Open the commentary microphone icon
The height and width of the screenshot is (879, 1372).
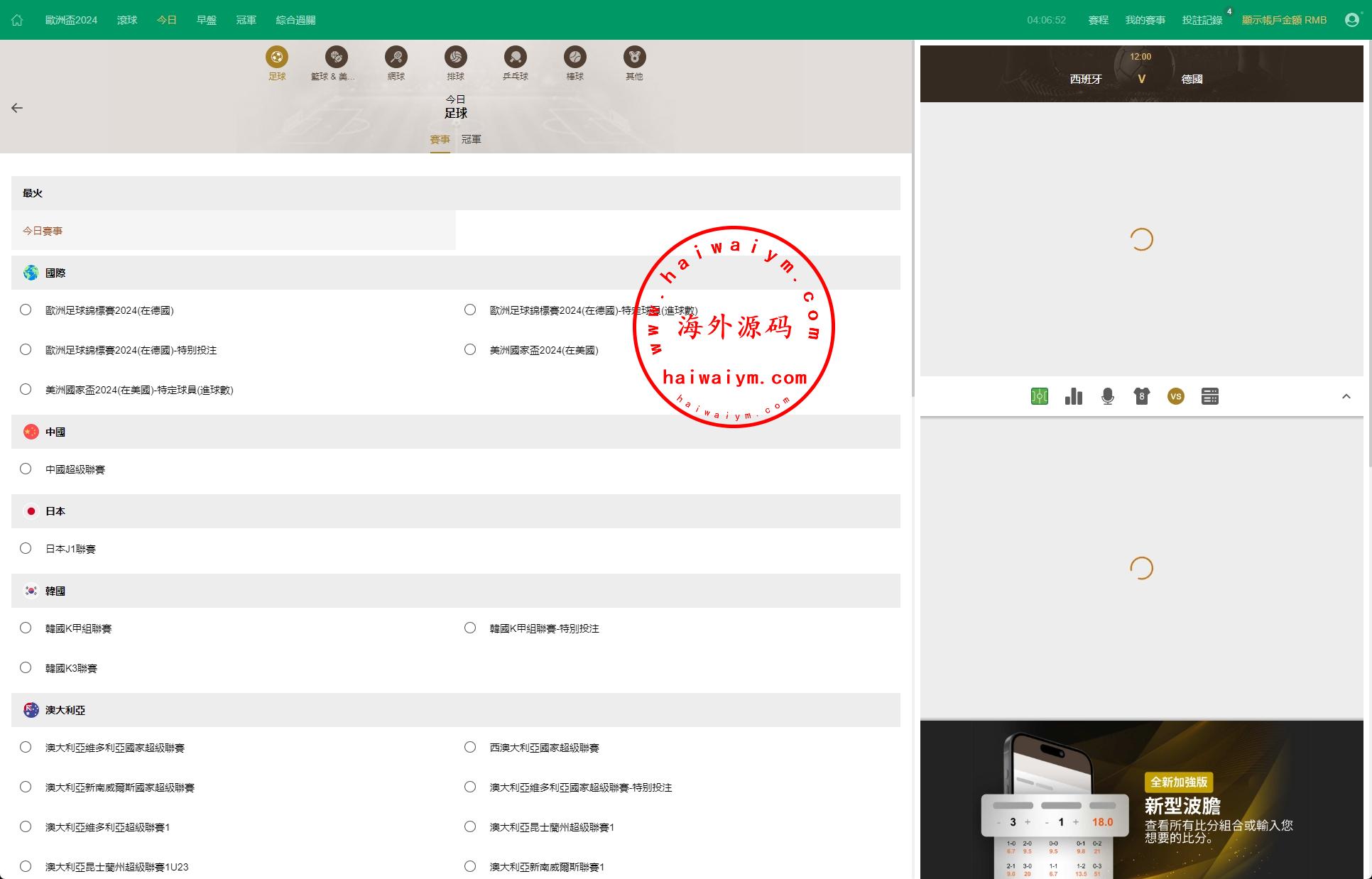pyautogui.click(x=1108, y=396)
